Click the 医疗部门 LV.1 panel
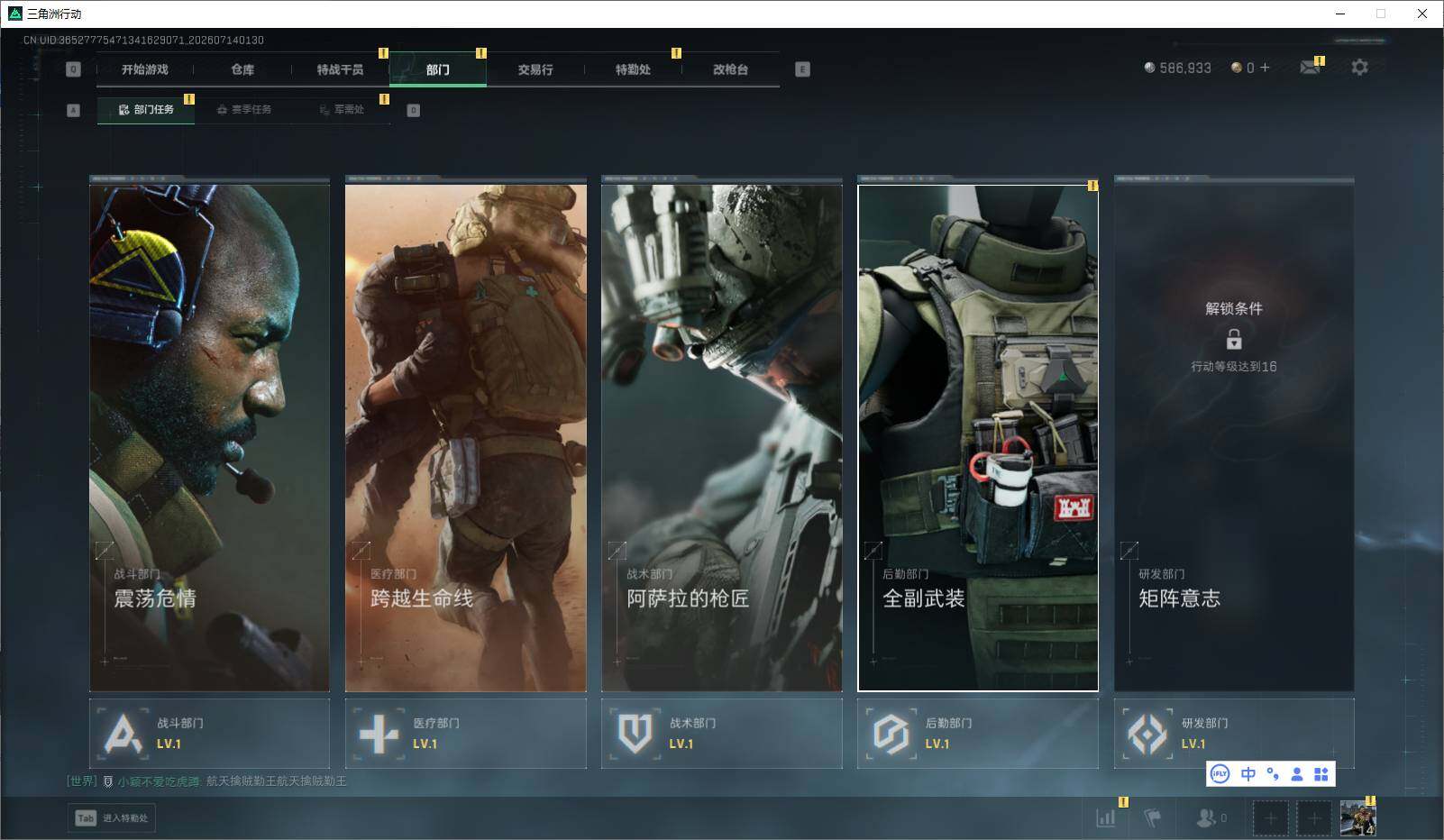 click(x=466, y=734)
